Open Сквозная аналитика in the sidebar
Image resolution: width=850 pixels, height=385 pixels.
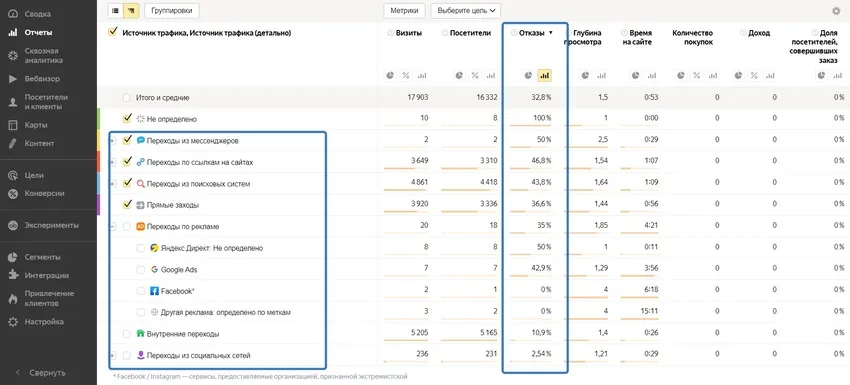36,56
